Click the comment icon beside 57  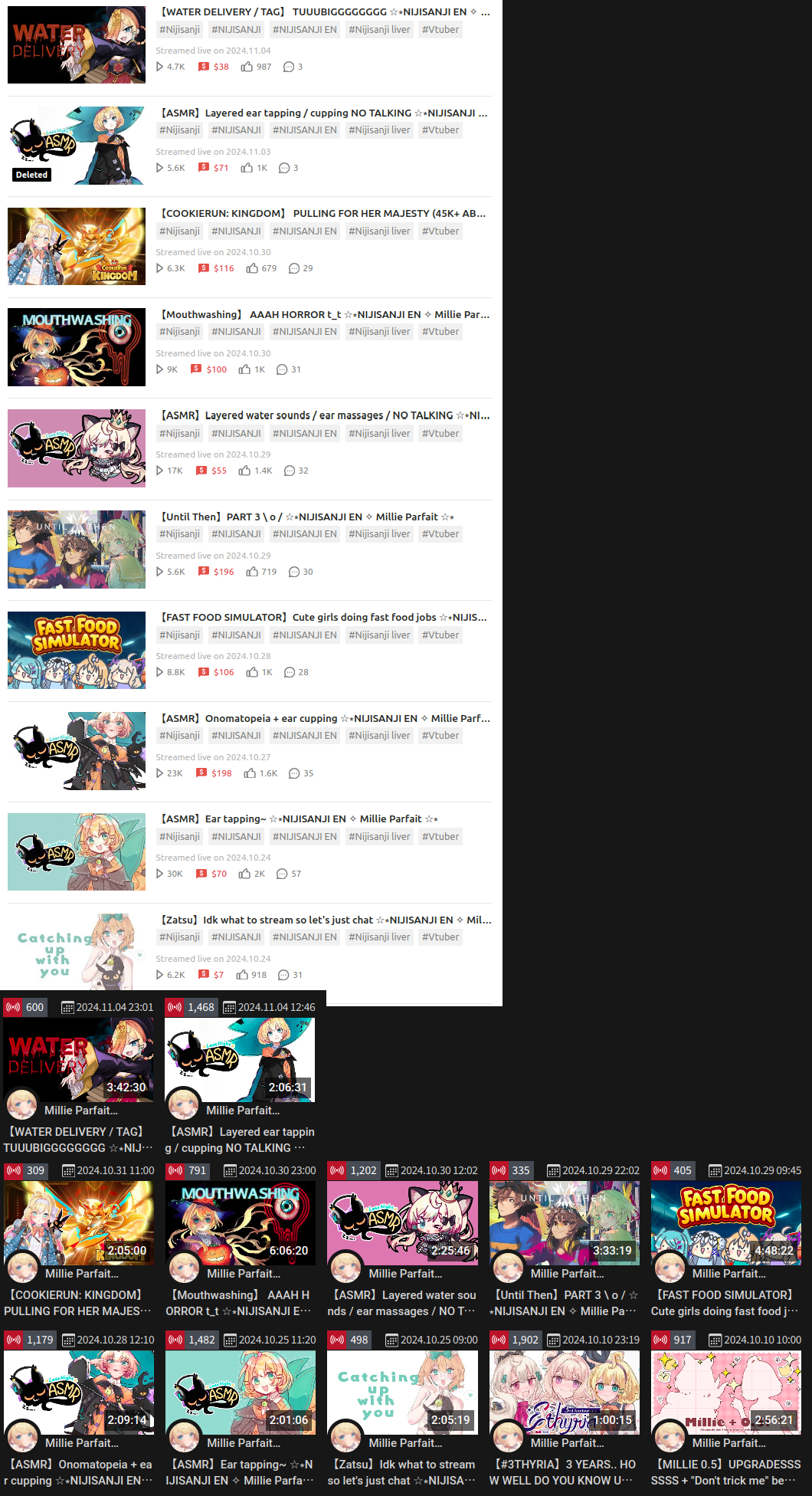(x=282, y=874)
